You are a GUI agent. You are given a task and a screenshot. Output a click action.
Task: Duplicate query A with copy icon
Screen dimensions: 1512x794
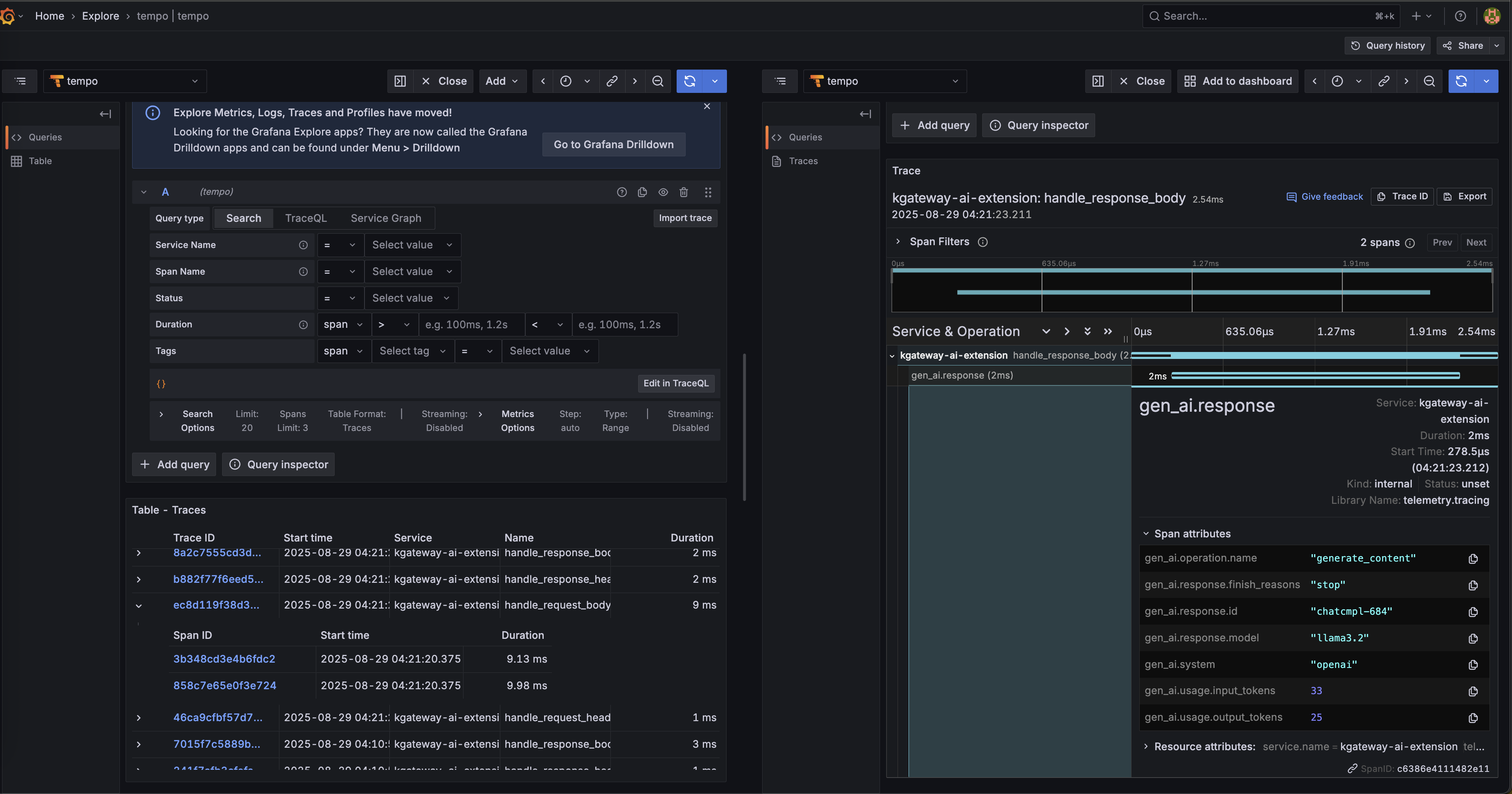(x=642, y=192)
